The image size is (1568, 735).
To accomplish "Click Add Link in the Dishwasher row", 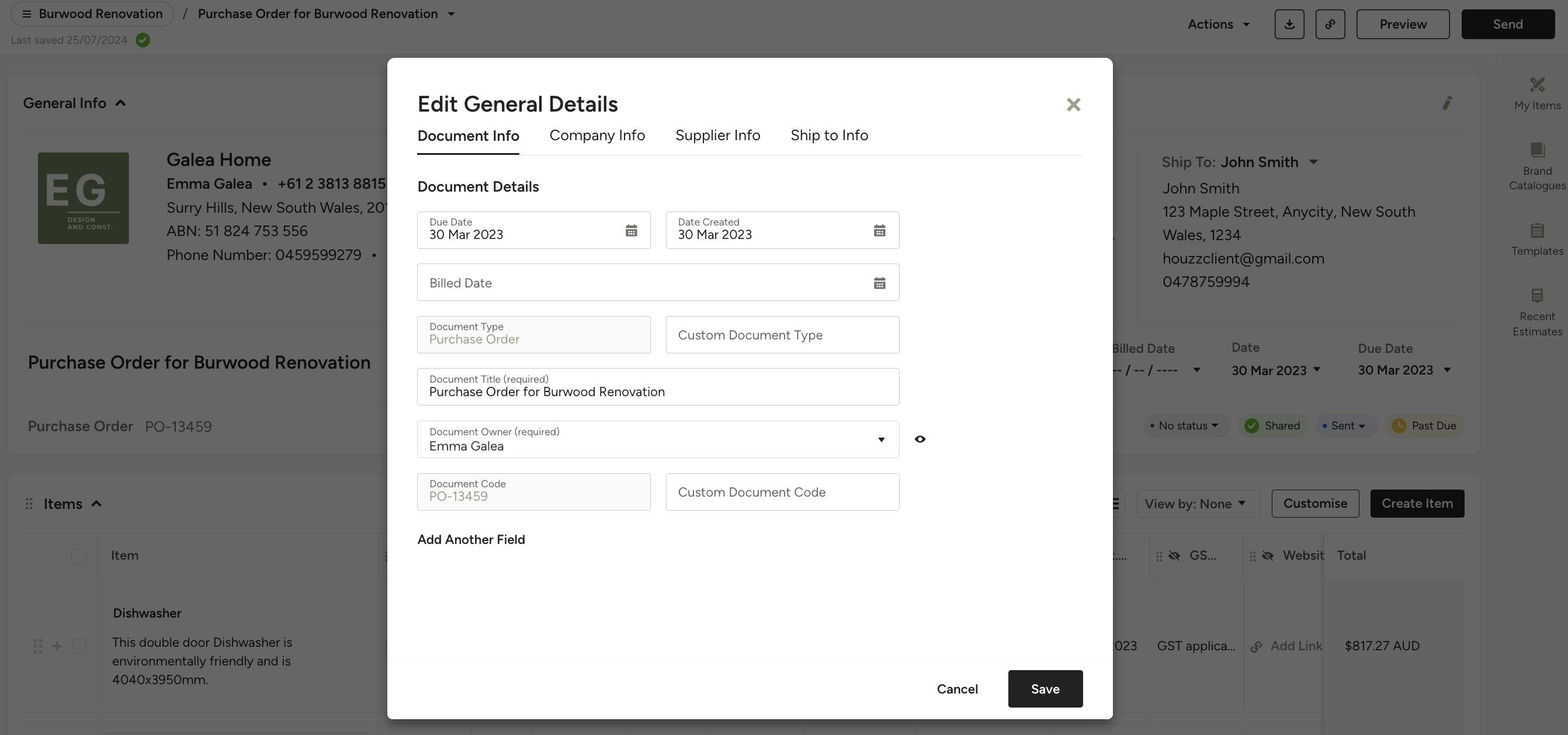I will [1295, 646].
